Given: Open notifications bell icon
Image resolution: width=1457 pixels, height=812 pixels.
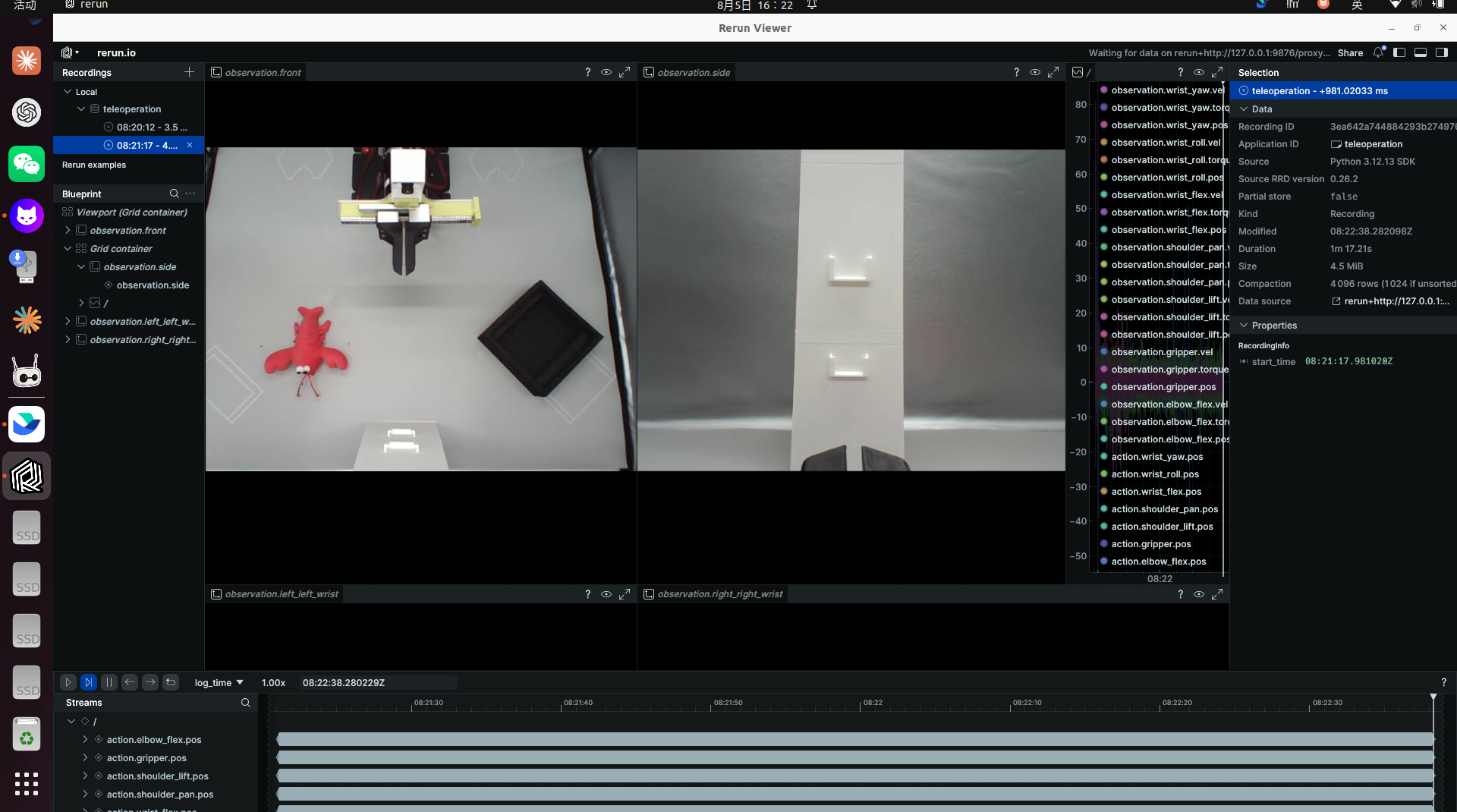Looking at the screenshot, I should click(x=1379, y=52).
